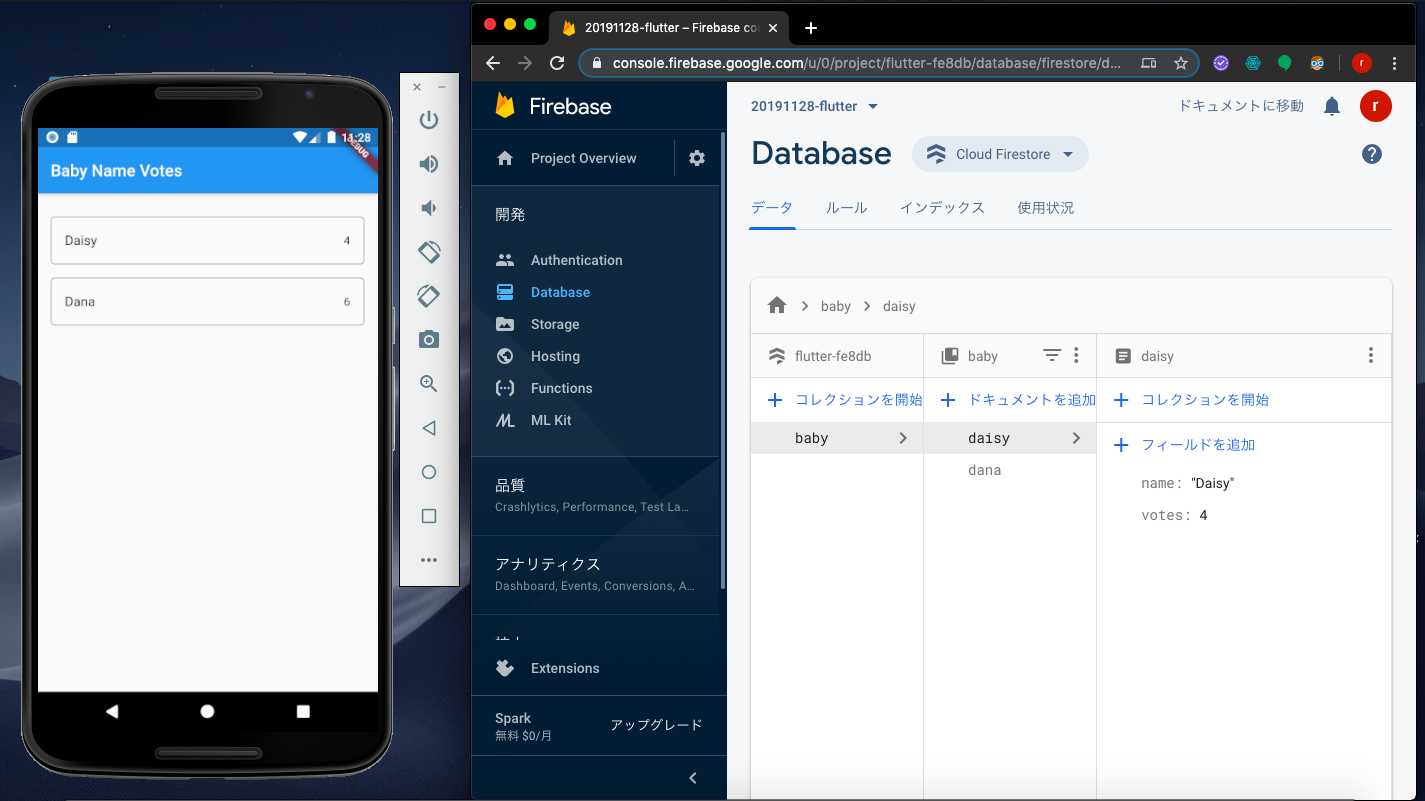Click Firestore home breadcrumb icon
This screenshot has width=1425, height=801.
tap(777, 305)
